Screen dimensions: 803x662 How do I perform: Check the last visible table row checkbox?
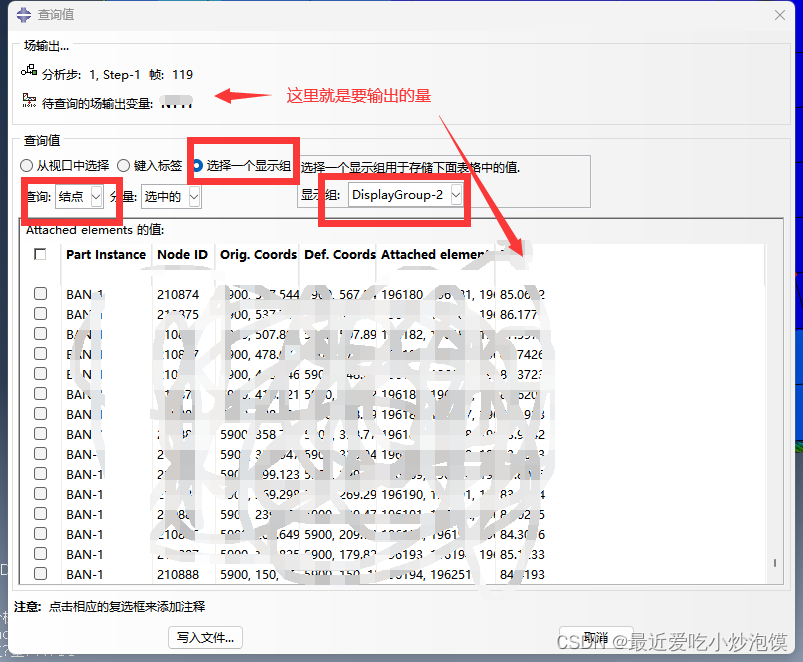38,574
